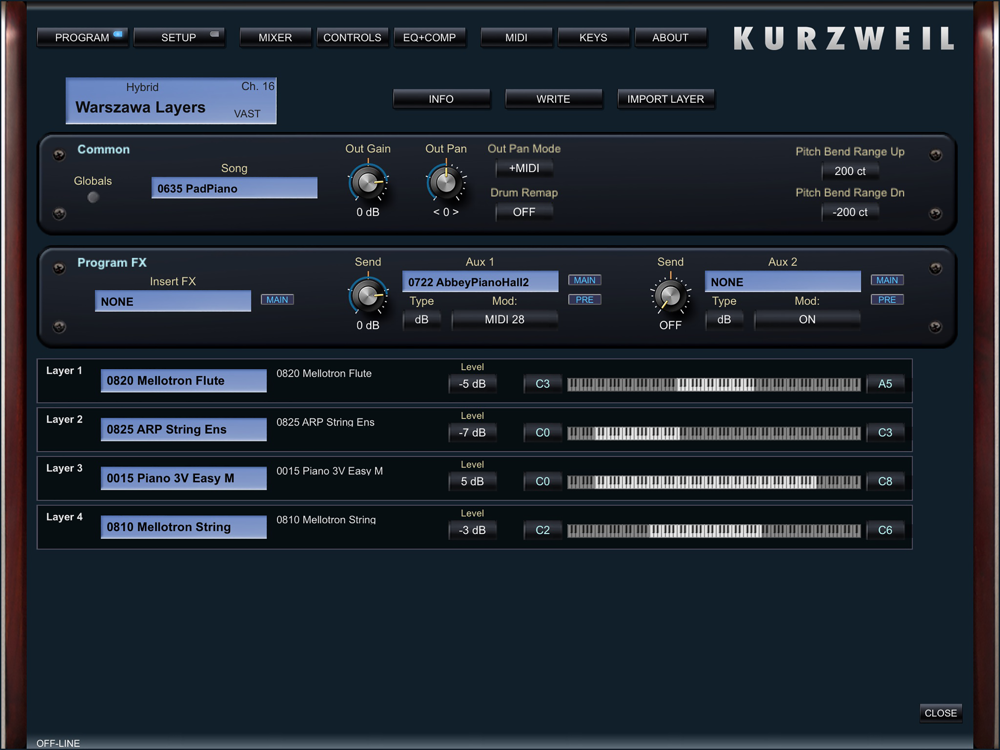Click Layer 4 keyboard range strip

coord(714,531)
